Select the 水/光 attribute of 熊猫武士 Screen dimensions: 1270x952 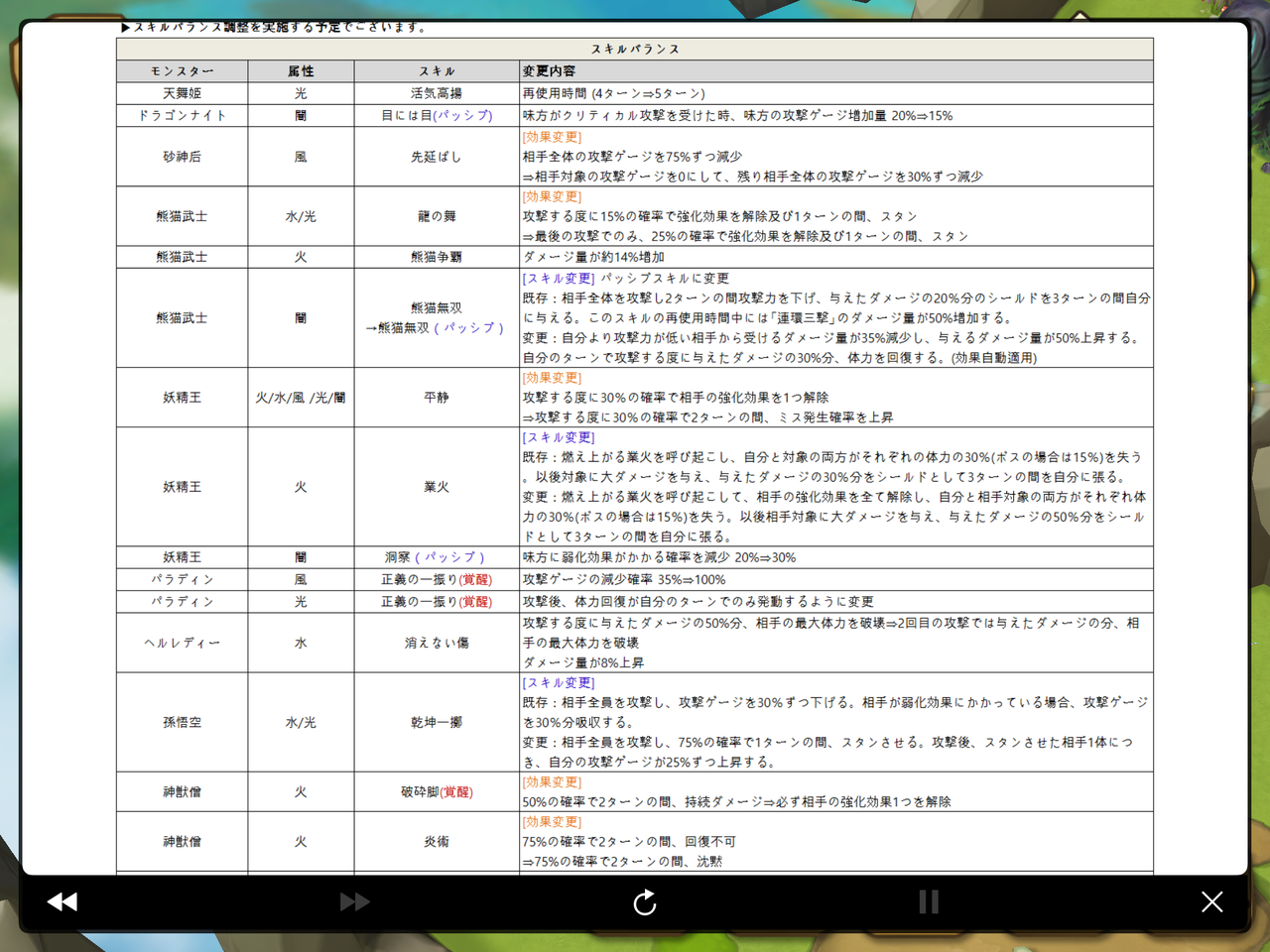pos(301,216)
